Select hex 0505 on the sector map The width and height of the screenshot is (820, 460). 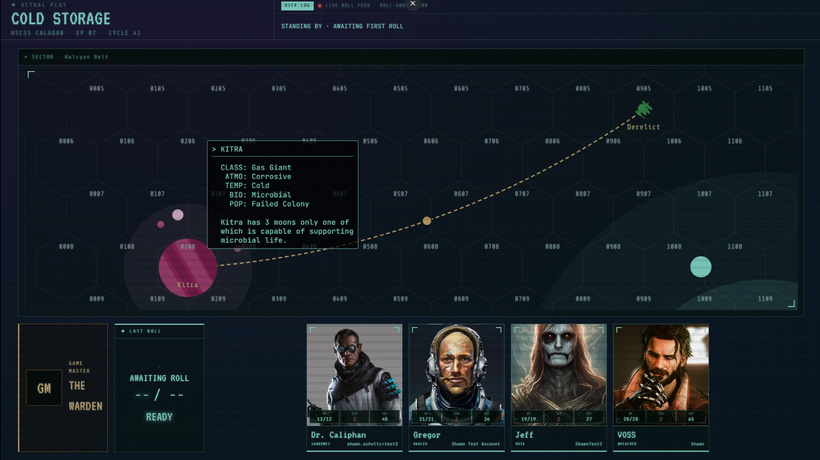(x=401, y=88)
